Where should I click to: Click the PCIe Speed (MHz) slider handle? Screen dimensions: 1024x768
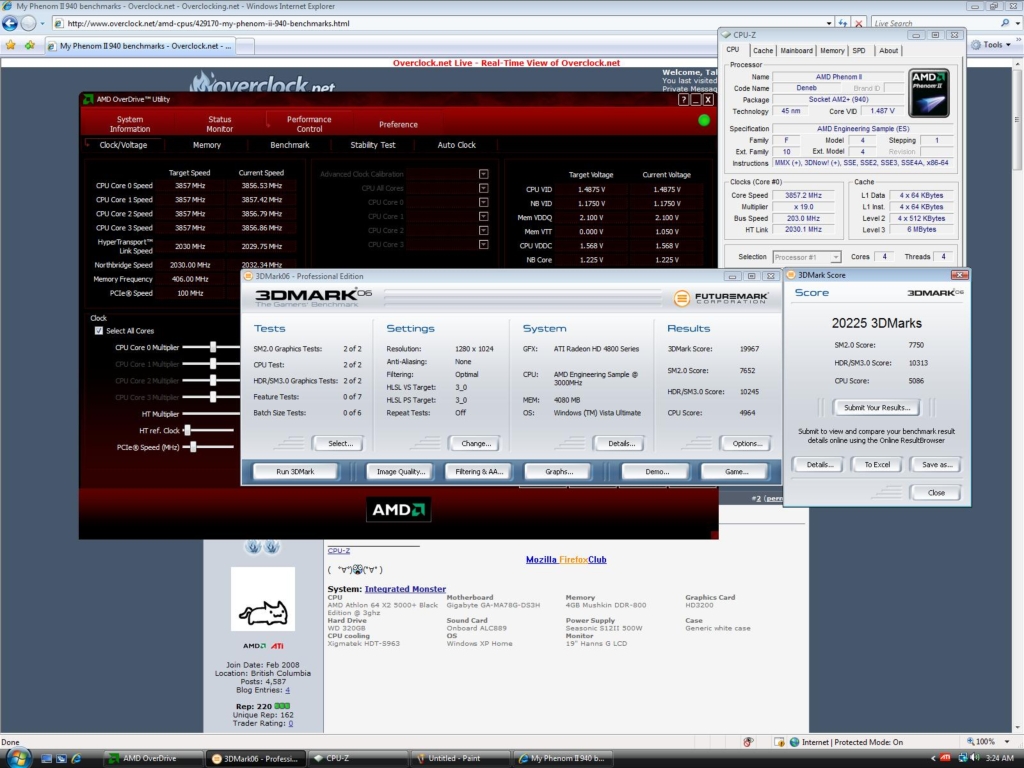(193, 447)
